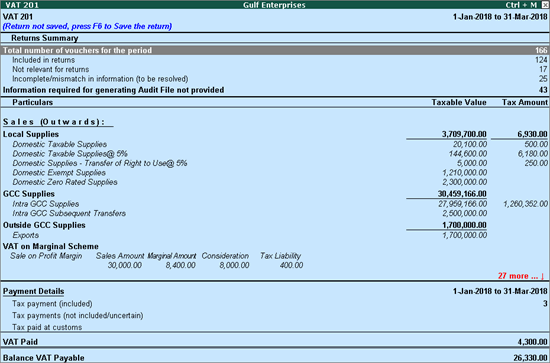Select Intra GCC Subsequent Transfers row

click(x=275, y=213)
